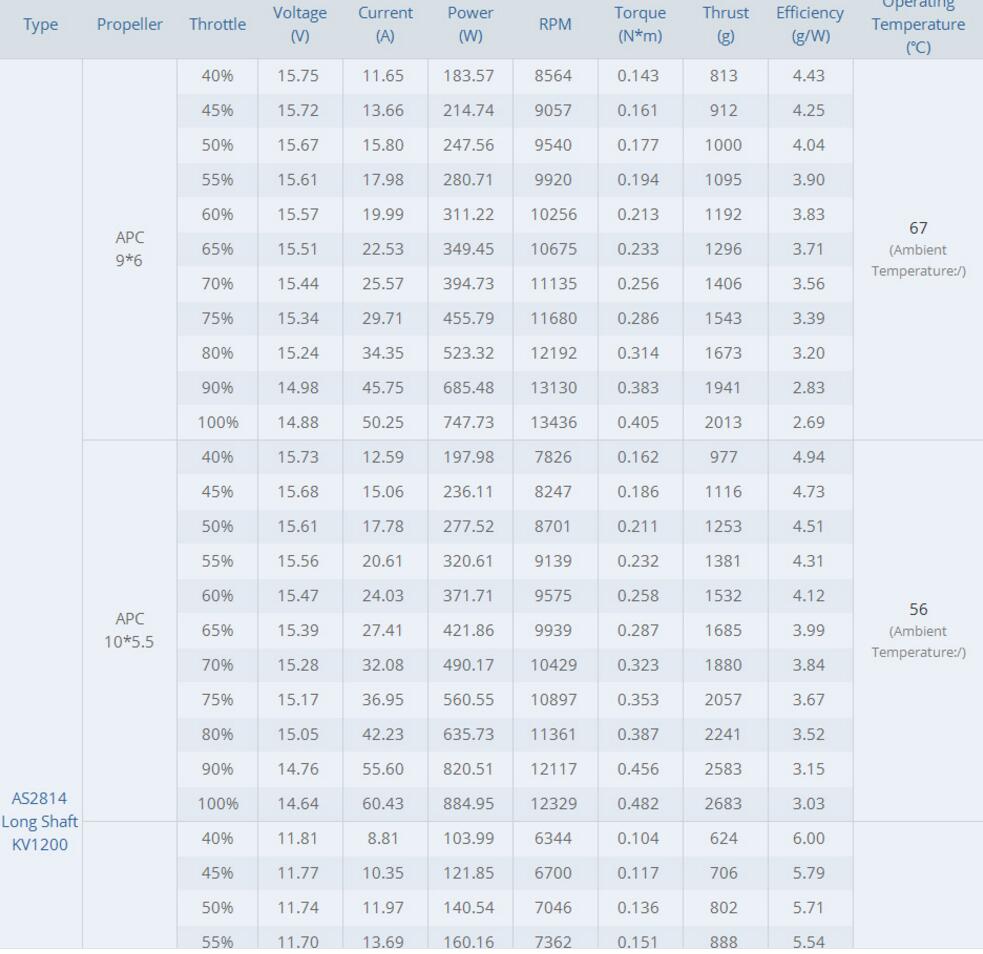Click the RPM column header
The image size is (983, 954).
(553, 24)
